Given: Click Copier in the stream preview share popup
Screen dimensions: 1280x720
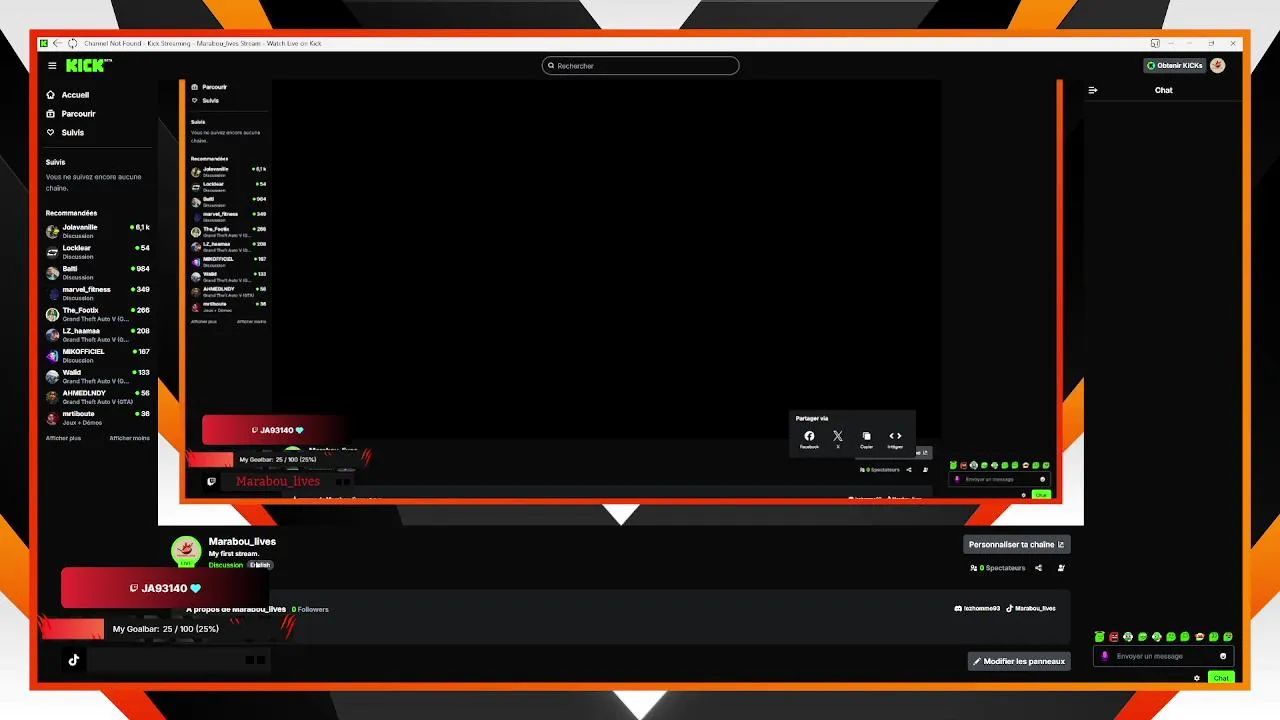Looking at the screenshot, I should [866, 439].
